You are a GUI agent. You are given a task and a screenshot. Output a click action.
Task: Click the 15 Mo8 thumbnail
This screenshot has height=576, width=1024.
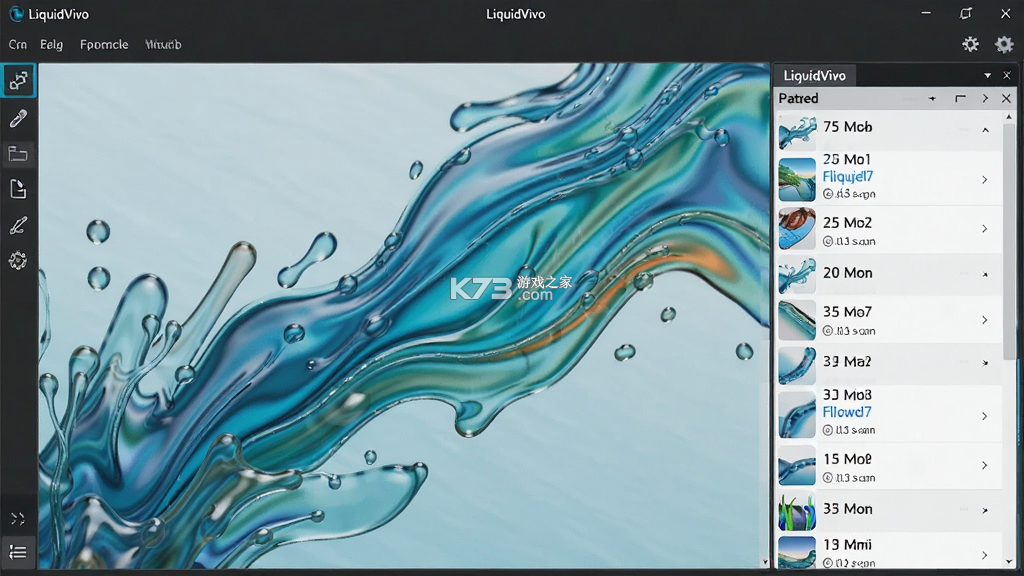[797, 466]
